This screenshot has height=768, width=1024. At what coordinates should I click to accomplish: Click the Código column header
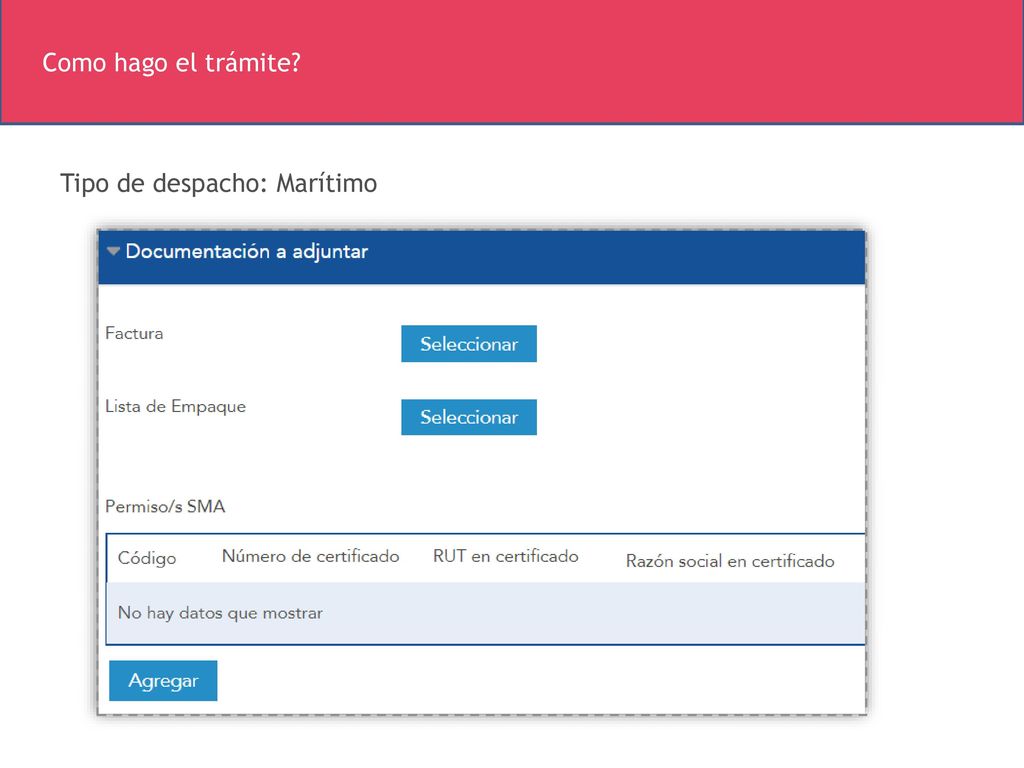click(147, 558)
